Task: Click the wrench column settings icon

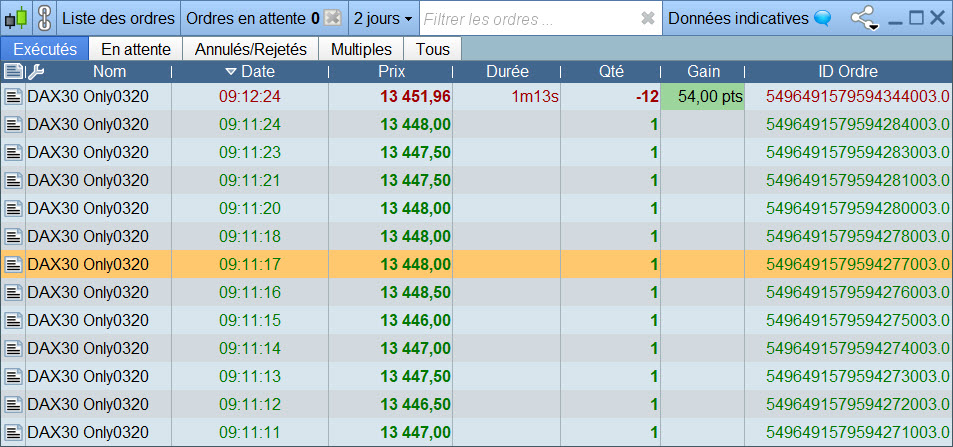Action: [x=36, y=72]
